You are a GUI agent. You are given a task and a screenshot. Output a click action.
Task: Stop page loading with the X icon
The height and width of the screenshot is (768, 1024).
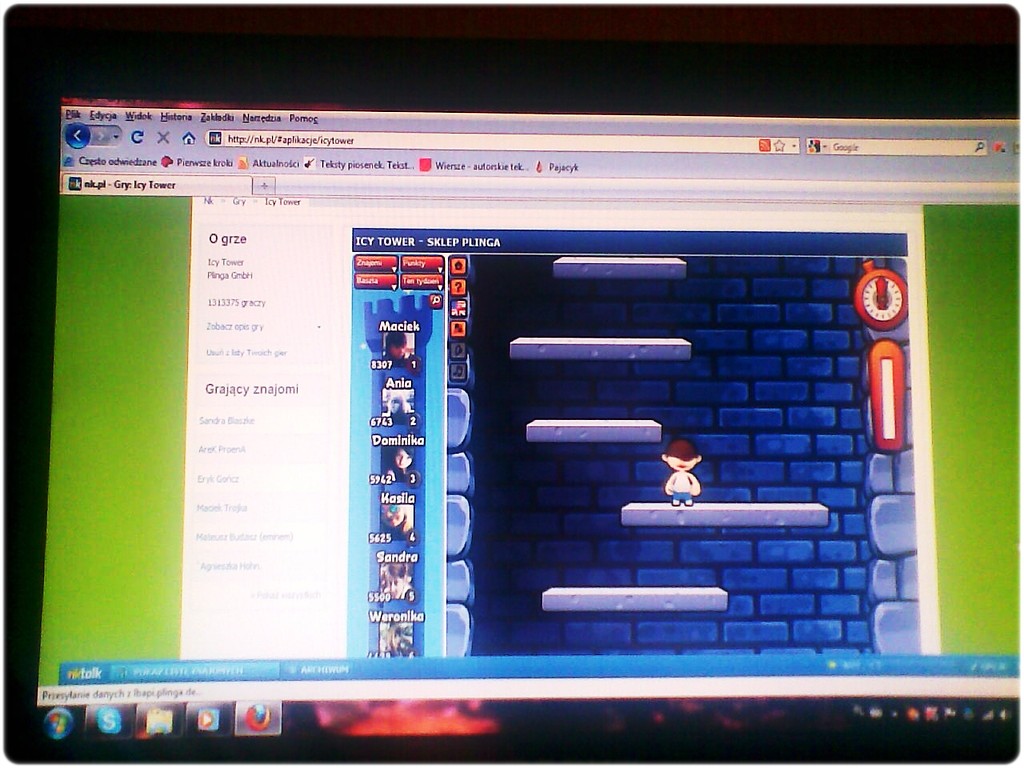[x=163, y=138]
